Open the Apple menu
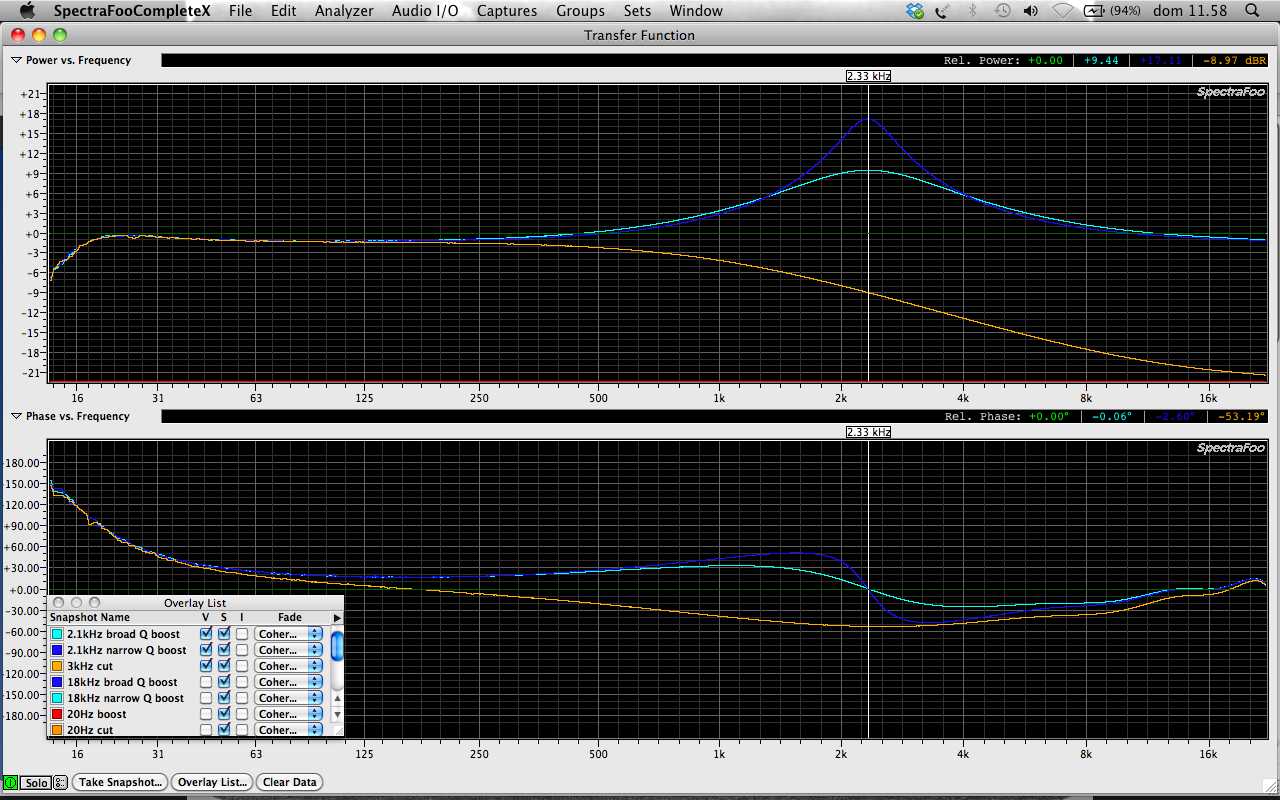 (x=27, y=11)
